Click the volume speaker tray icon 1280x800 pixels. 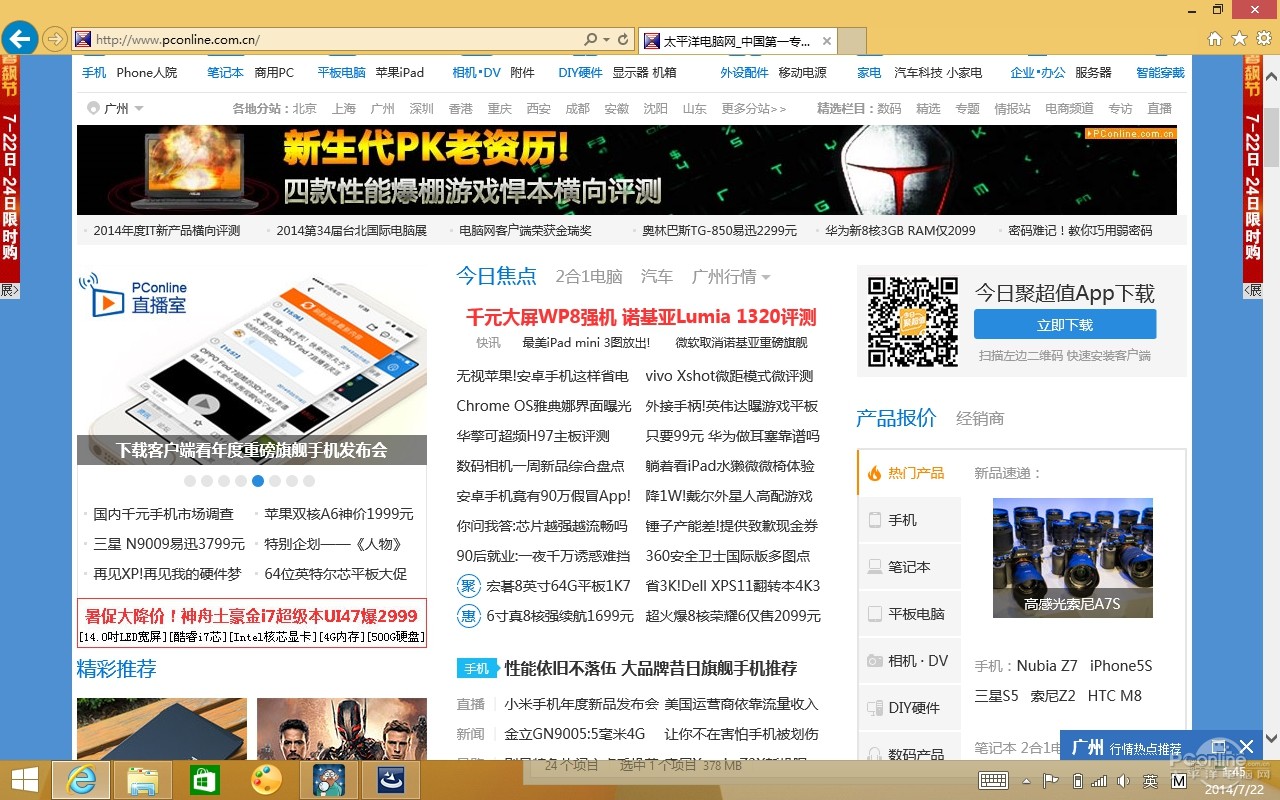[x=1122, y=780]
